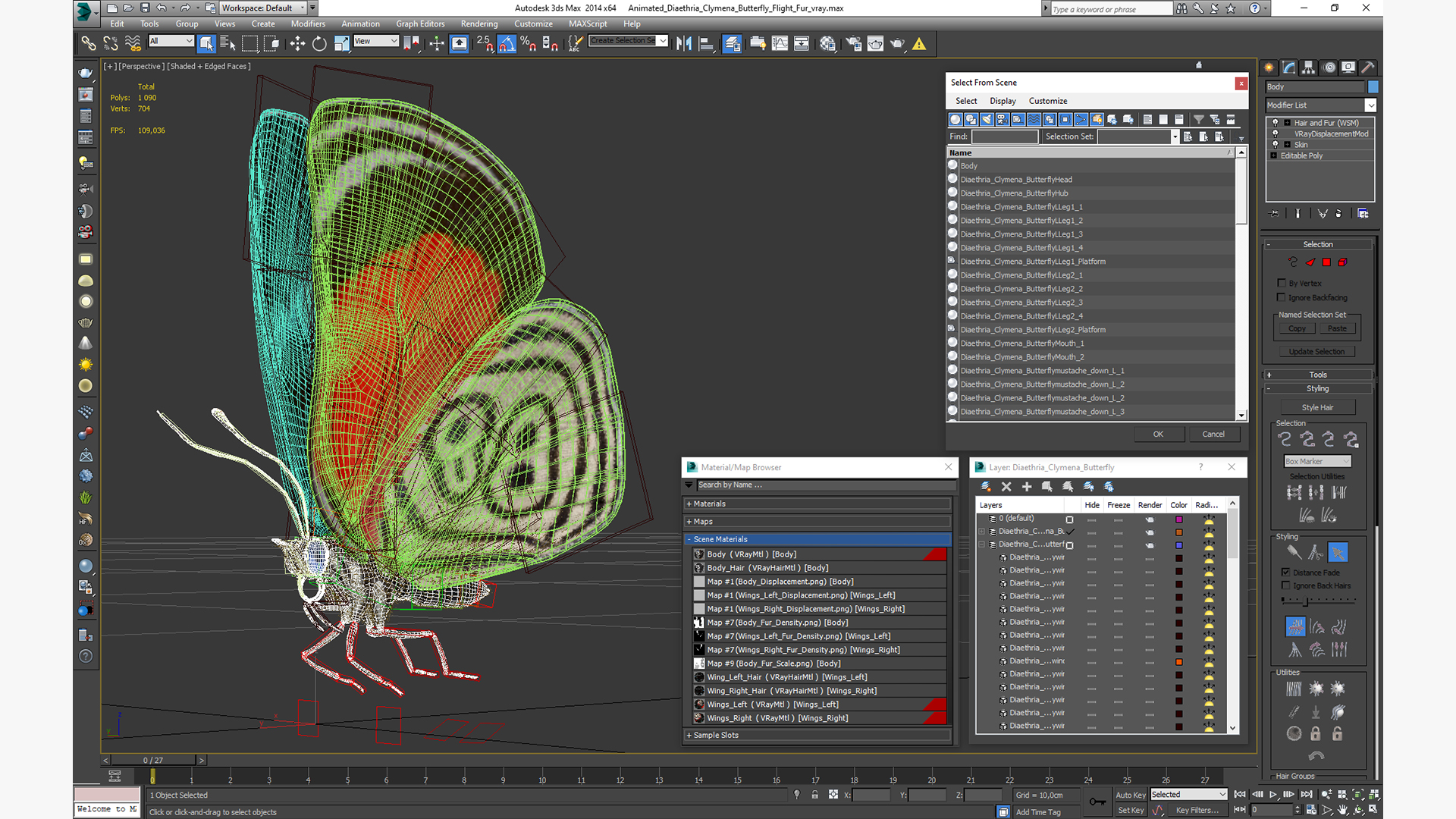Click OK button in Select From Scene
Image resolution: width=1456 pixels, height=819 pixels.
1159,433
